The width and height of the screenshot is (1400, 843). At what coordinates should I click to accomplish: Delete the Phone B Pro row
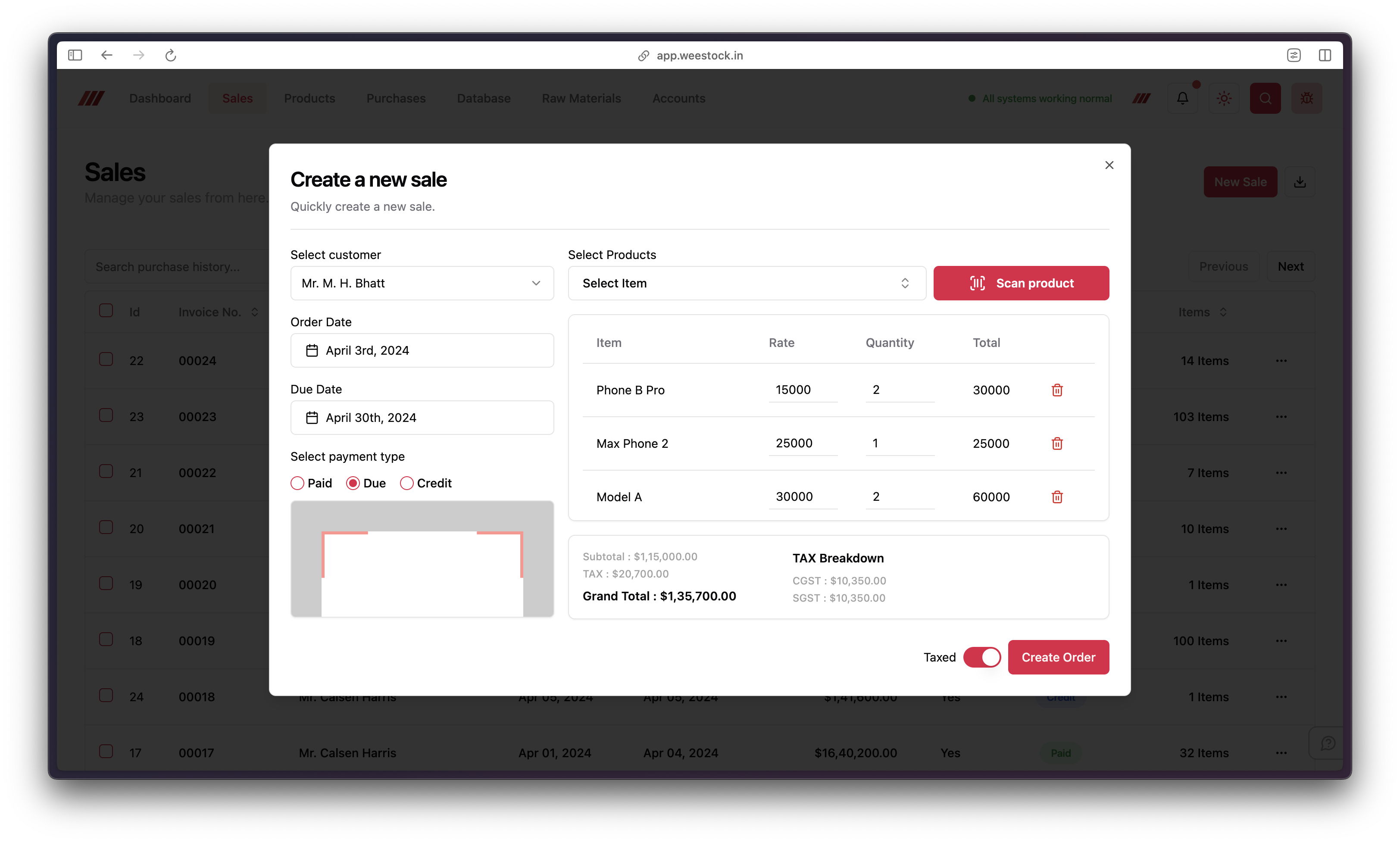click(1056, 390)
